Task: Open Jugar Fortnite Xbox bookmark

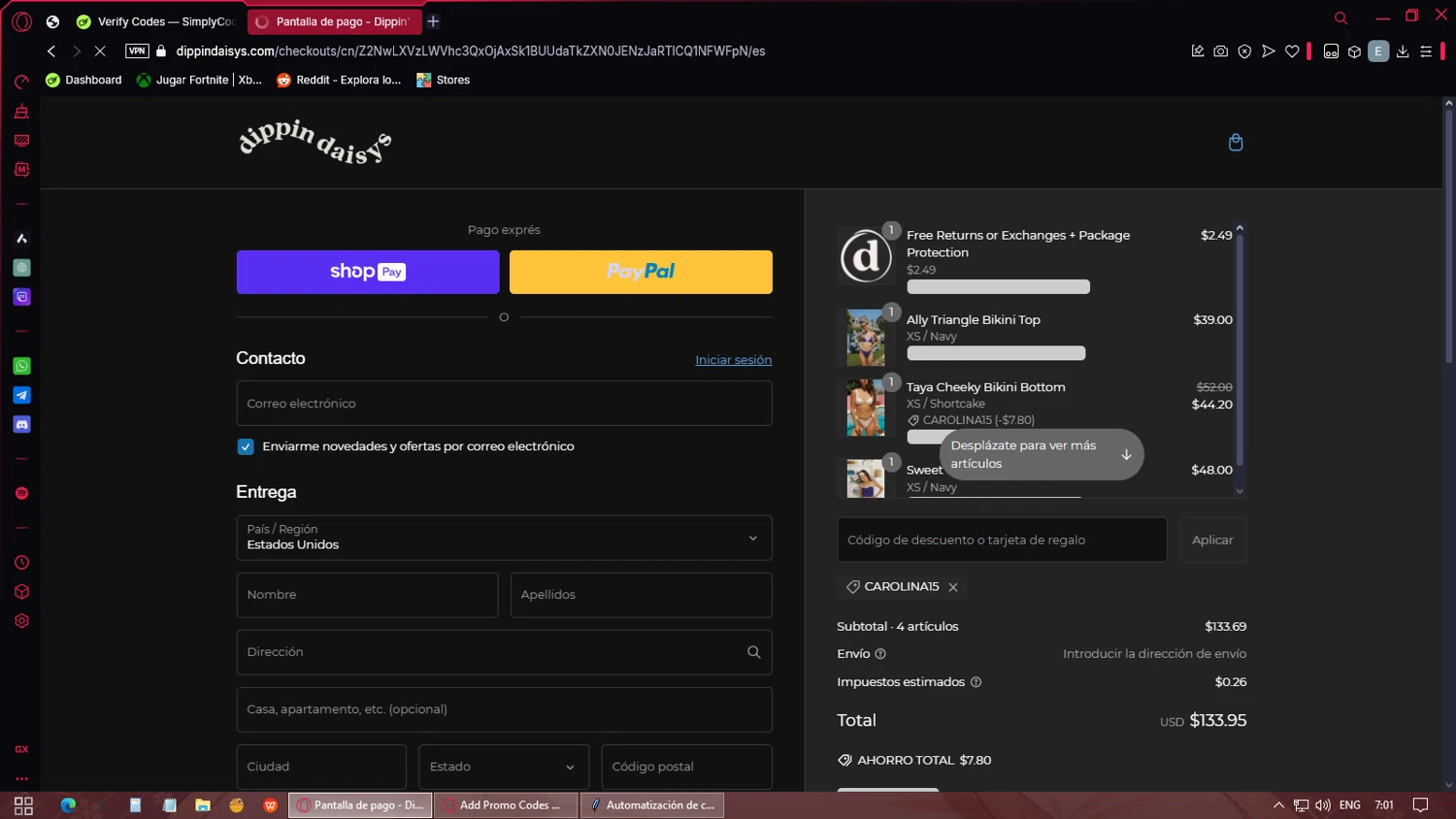Action: tap(199, 80)
